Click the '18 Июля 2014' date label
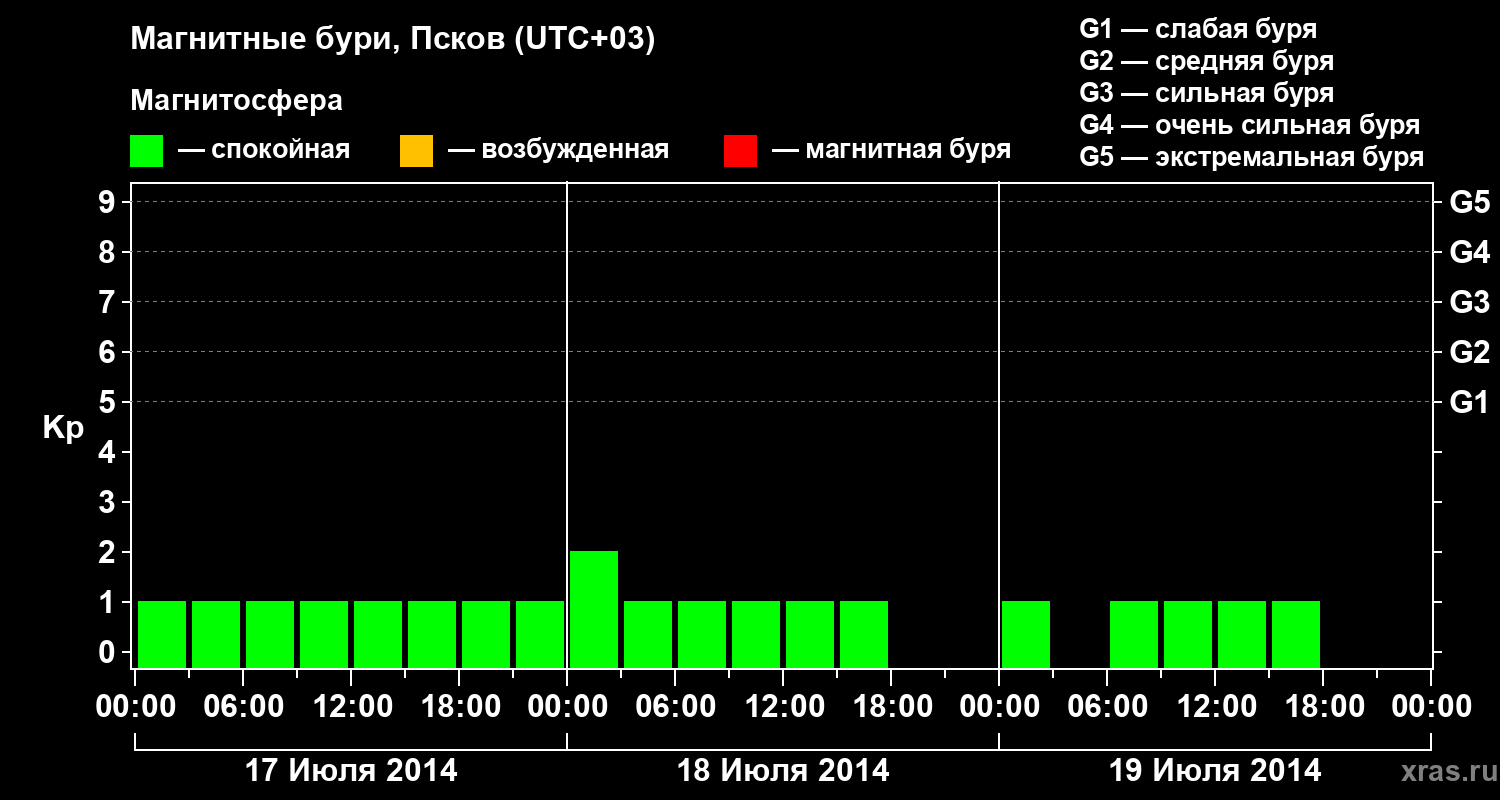1500x800 pixels. (x=783, y=771)
